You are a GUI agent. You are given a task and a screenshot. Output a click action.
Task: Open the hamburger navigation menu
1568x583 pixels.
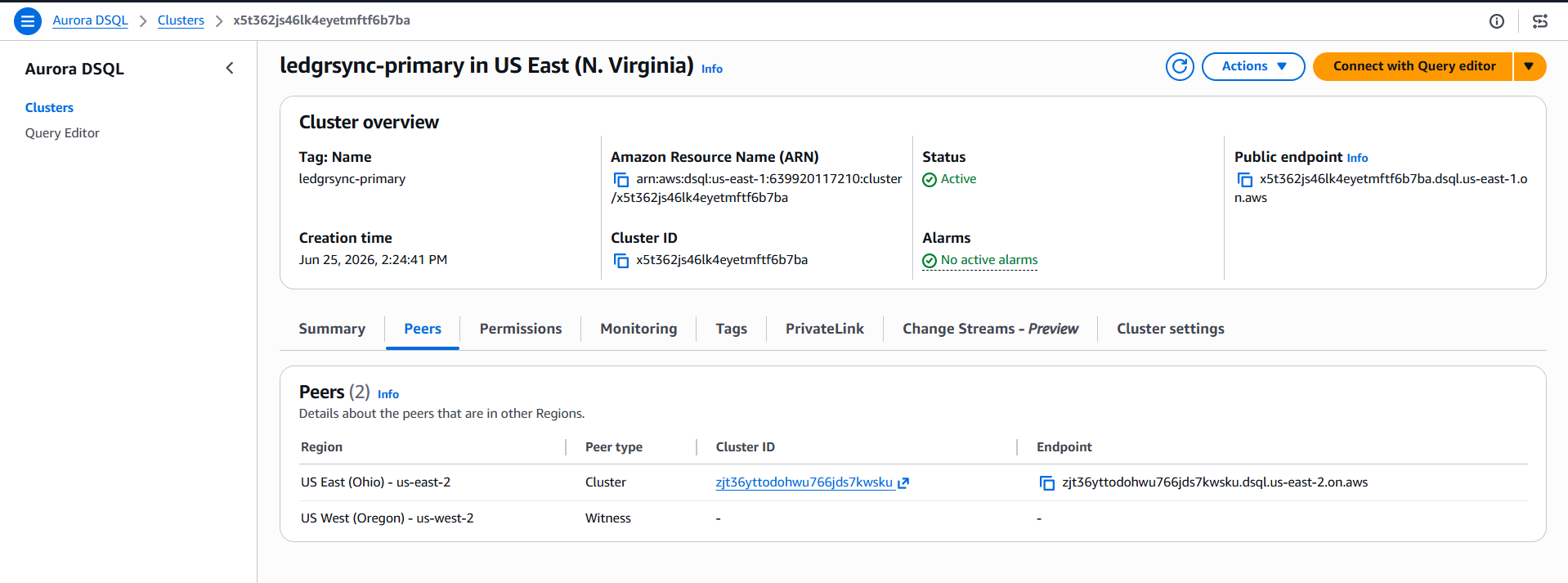(x=28, y=21)
